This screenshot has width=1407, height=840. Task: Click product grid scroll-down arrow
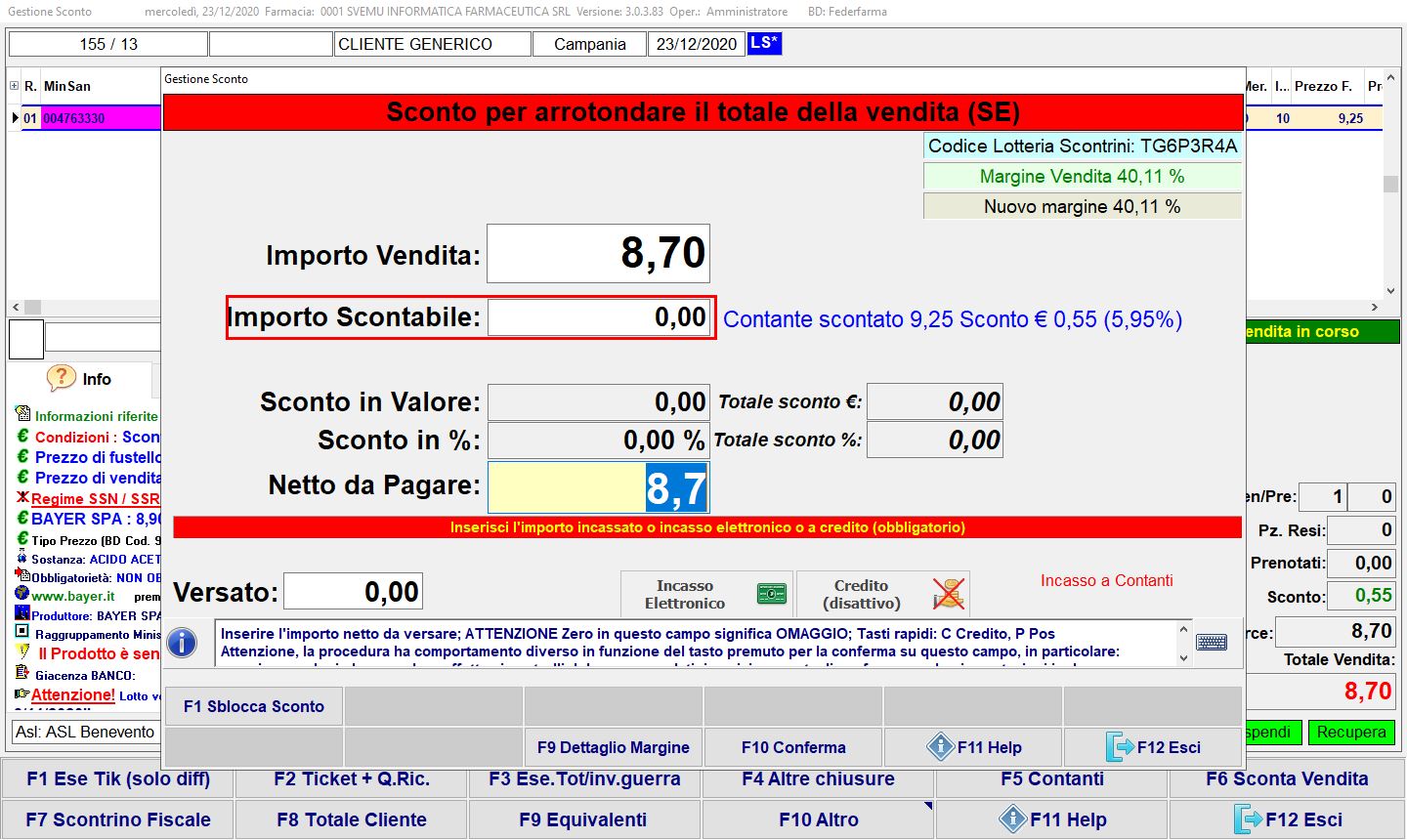[1390, 290]
